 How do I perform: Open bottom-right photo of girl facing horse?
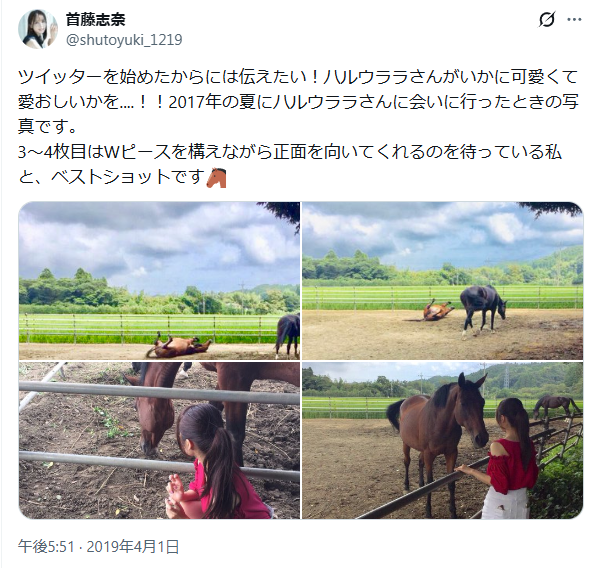point(442,440)
